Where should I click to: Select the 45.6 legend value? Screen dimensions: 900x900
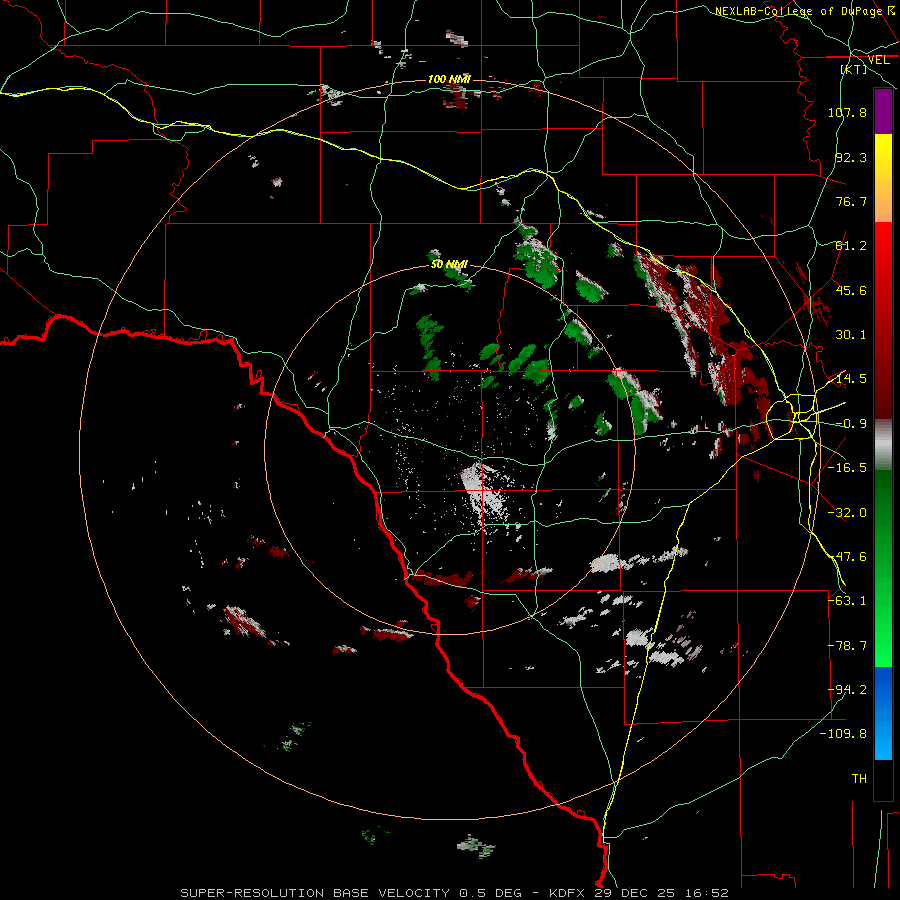pyautogui.click(x=851, y=290)
